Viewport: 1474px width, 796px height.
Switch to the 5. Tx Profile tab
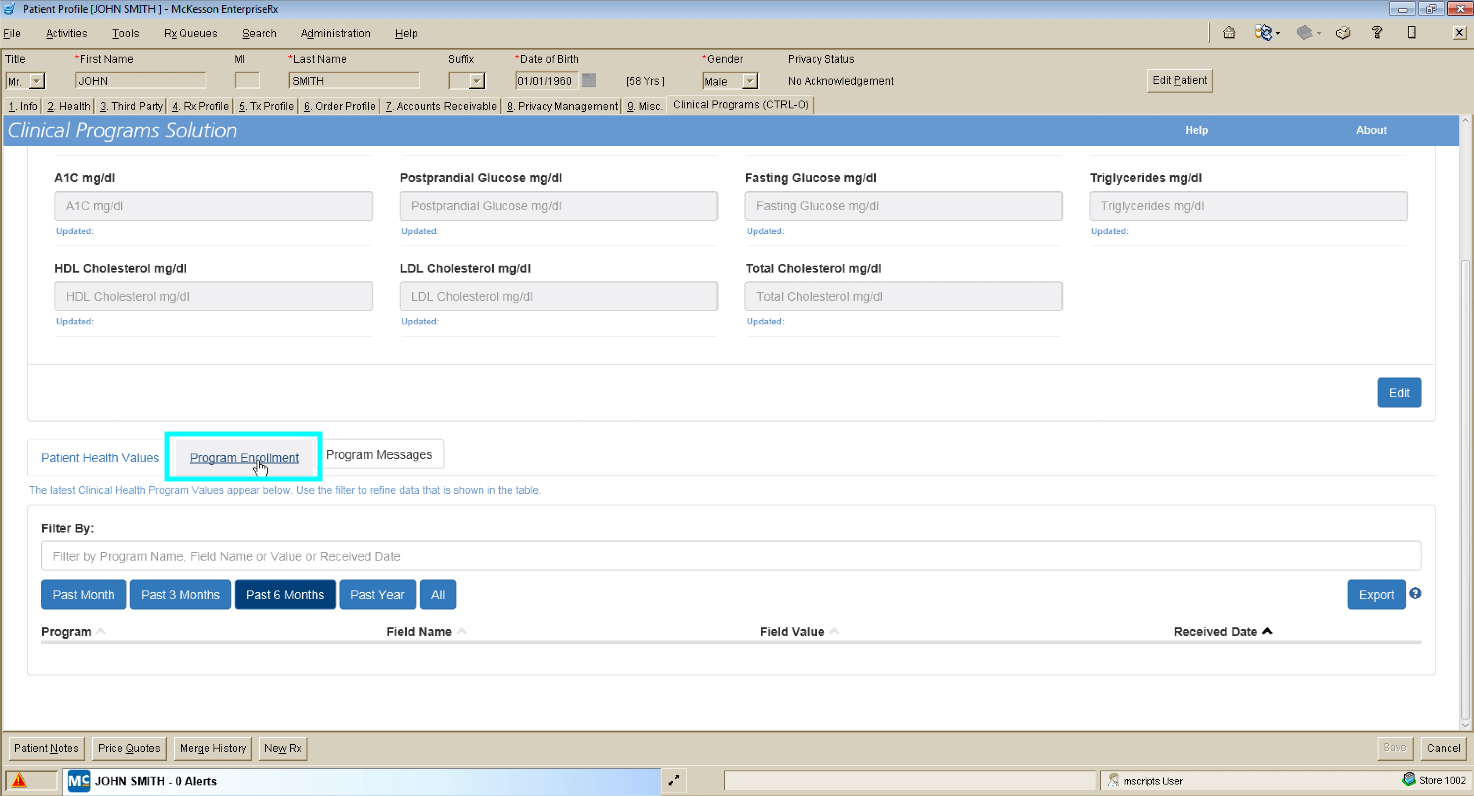point(266,106)
